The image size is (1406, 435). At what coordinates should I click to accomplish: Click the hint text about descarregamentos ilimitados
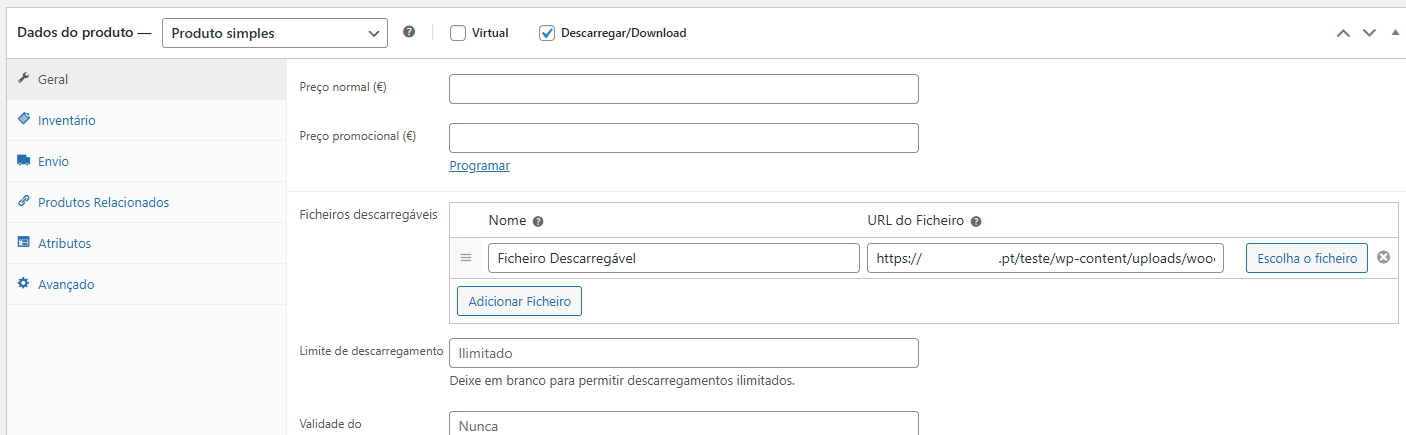(x=622, y=381)
